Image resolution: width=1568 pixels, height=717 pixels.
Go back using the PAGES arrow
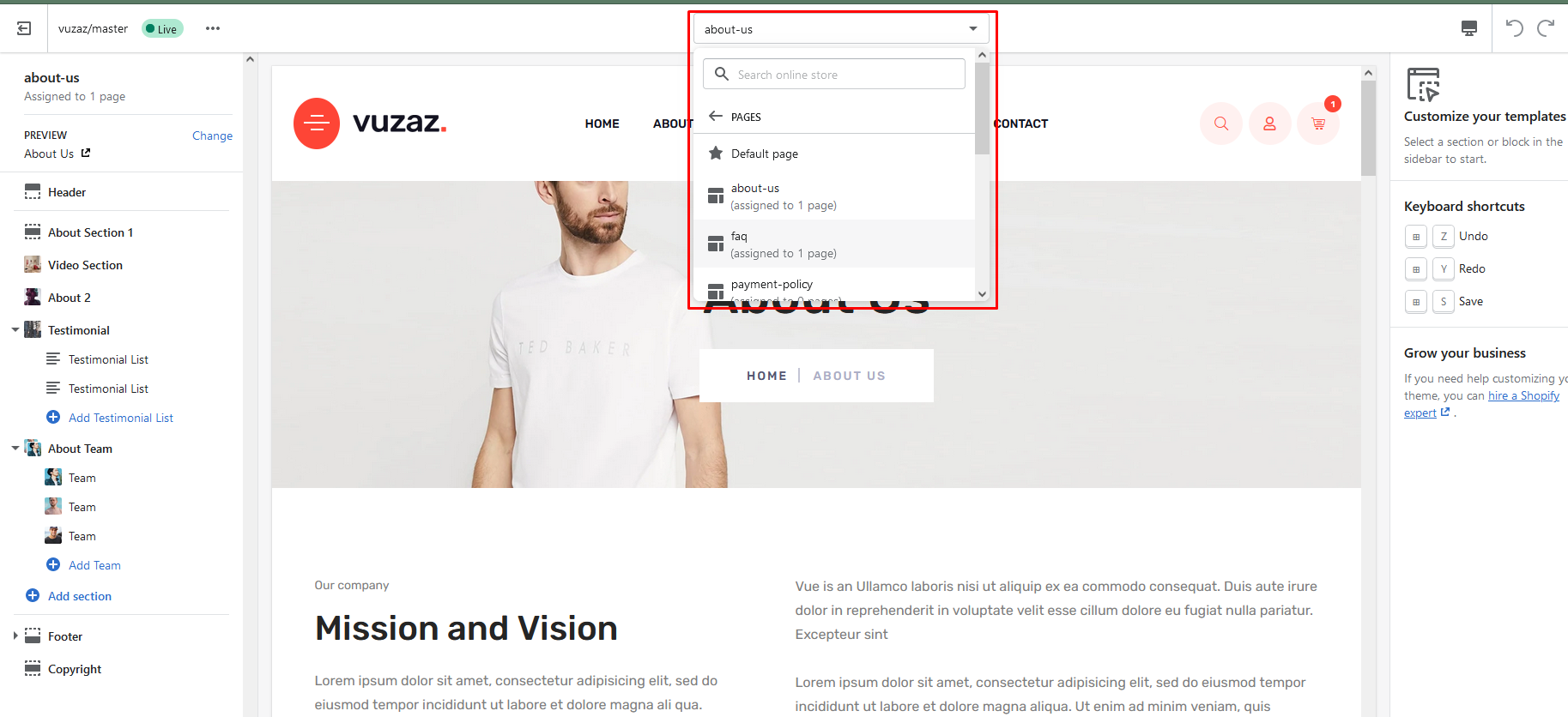716,117
